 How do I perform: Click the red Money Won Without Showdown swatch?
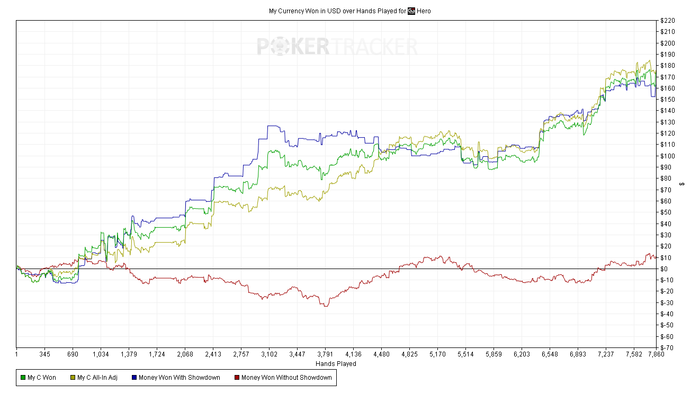(237, 378)
